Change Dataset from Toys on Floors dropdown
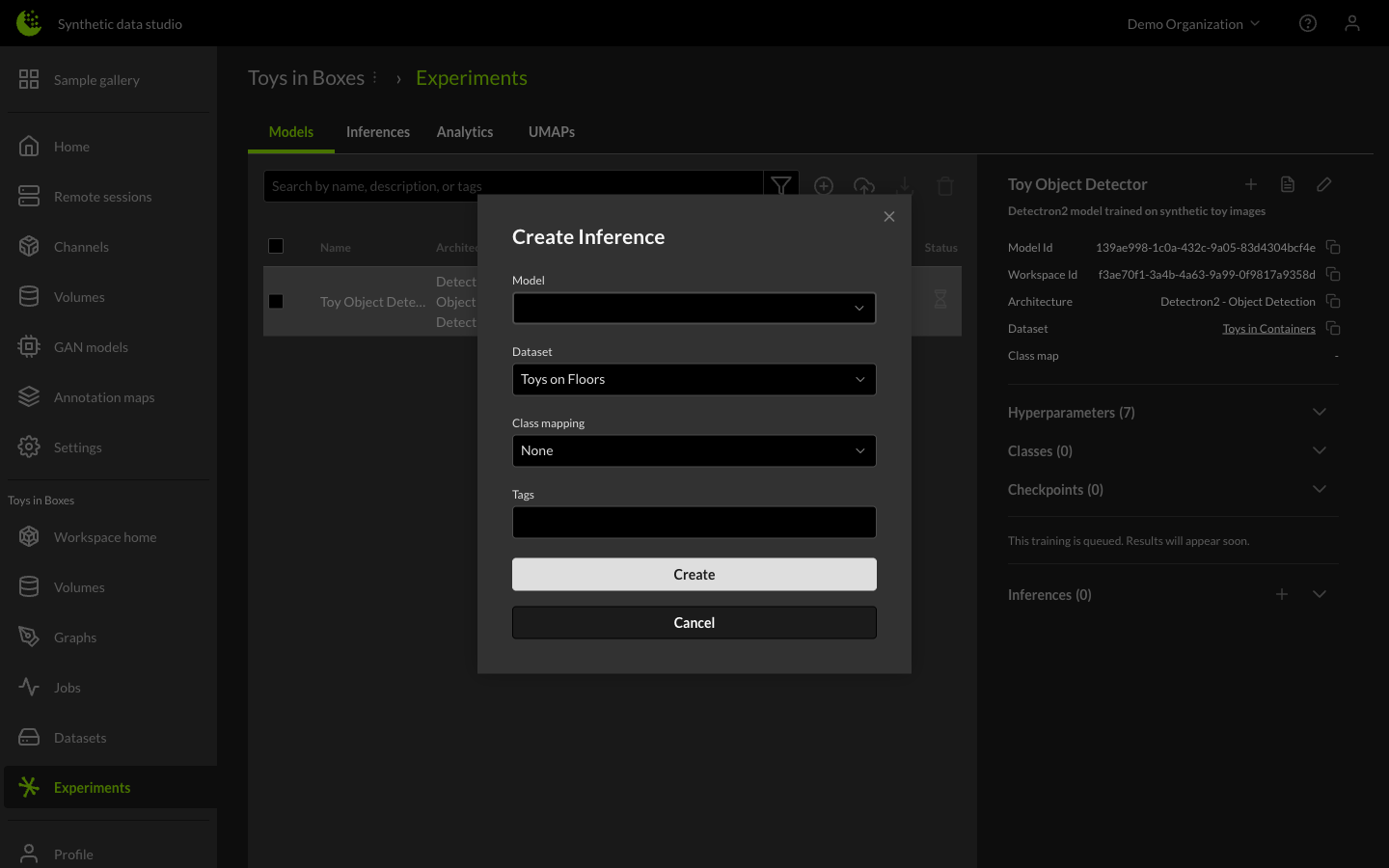The image size is (1389, 868). pos(694,379)
